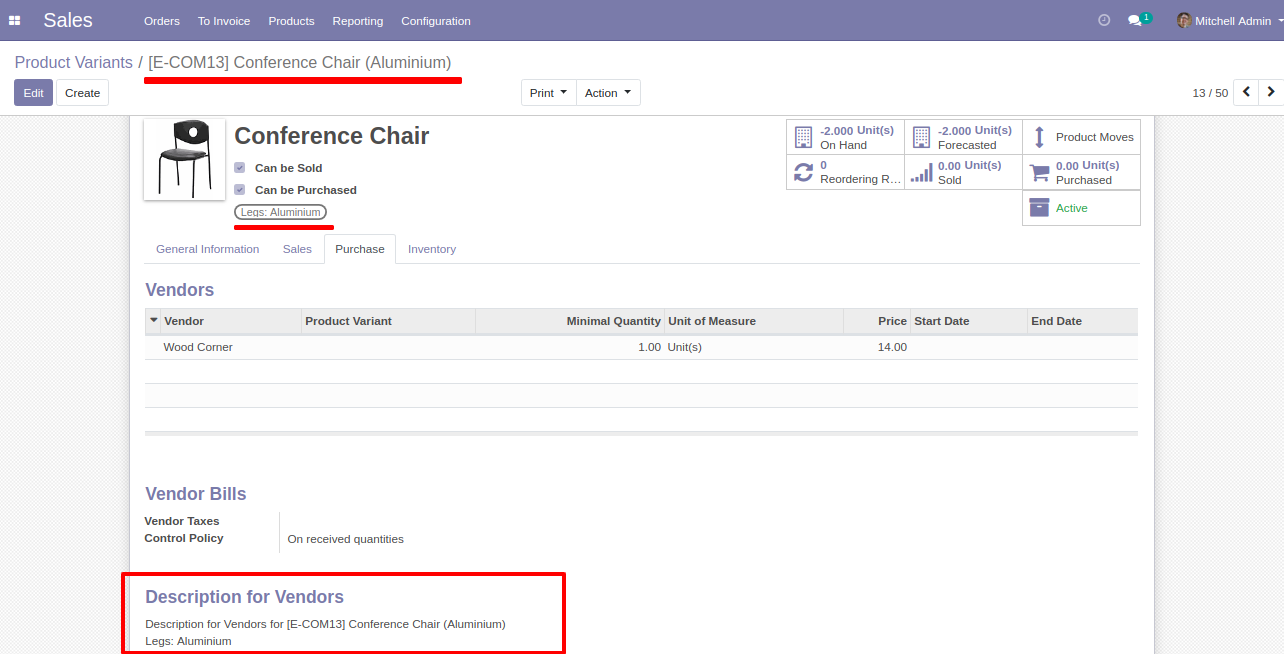The width and height of the screenshot is (1284, 654).
Task: Open the To Invoice menu
Action: pyautogui.click(x=224, y=21)
